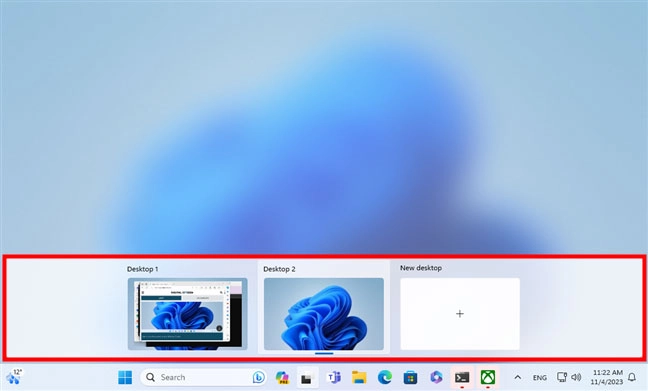Click the Bing chat icon in the search box
This screenshot has width=648, height=391.
(259, 377)
